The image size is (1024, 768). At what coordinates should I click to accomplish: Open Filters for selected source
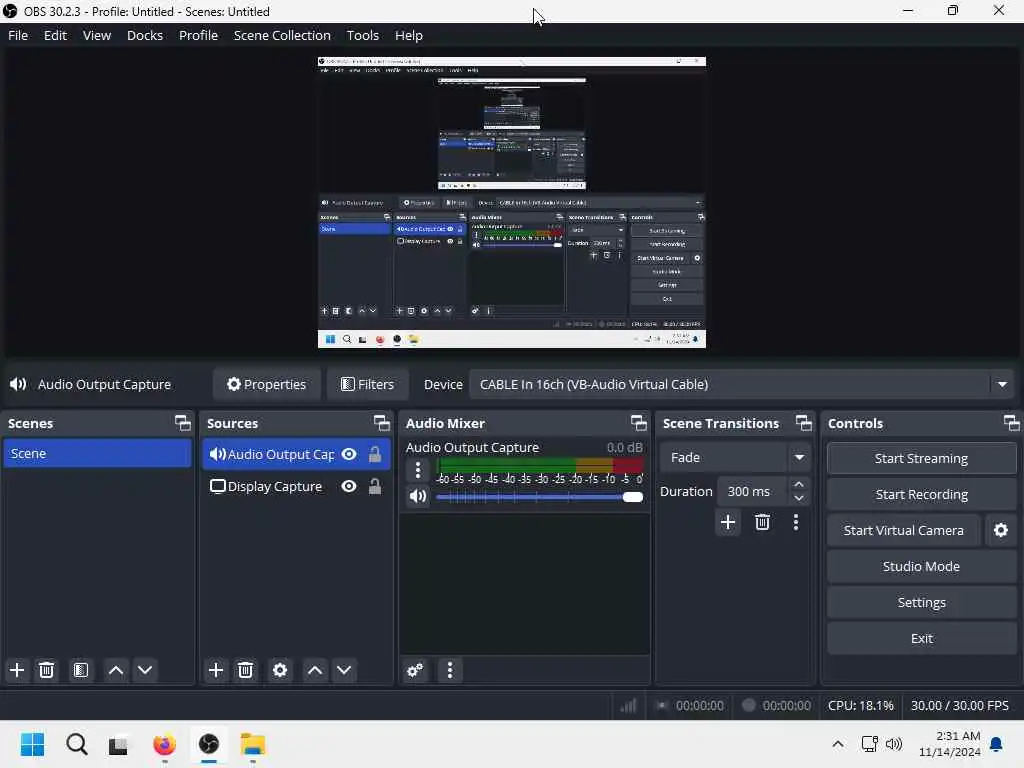pyautogui.click(x=367, y=384)
